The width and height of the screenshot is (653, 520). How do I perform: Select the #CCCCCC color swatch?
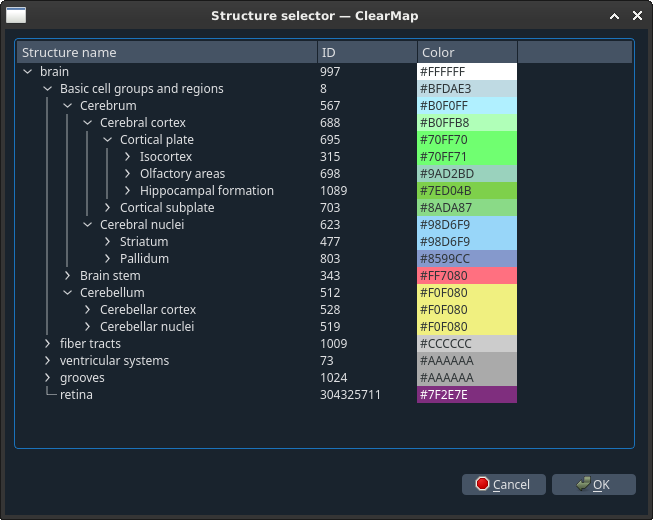[x=467, y=343]
